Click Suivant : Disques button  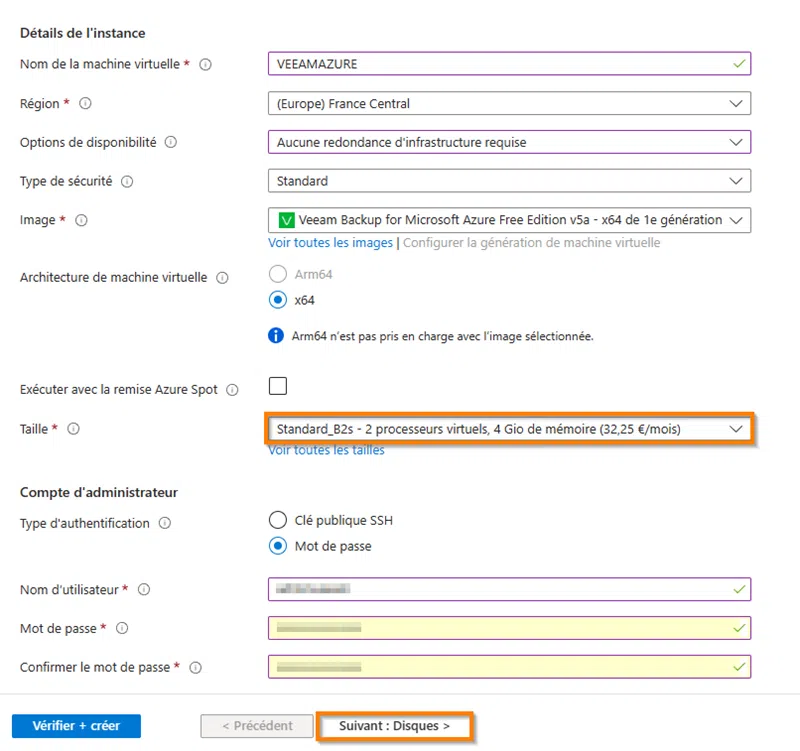(394, 726)
